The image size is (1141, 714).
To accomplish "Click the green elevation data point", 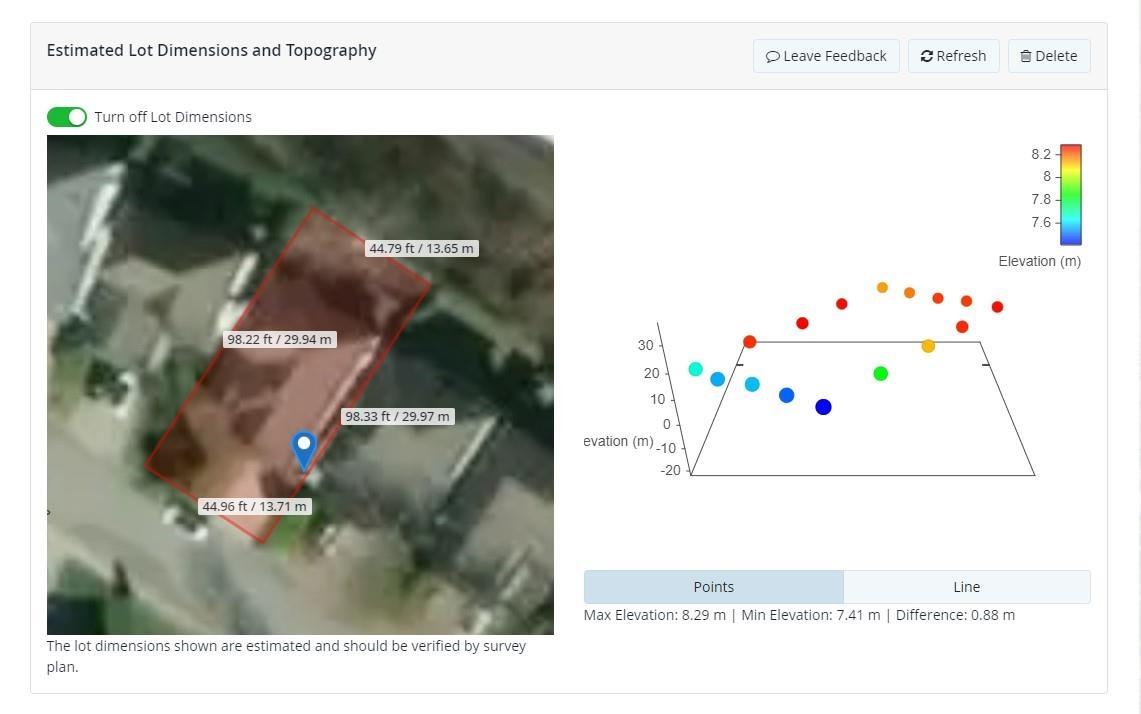I will click(x=880, y=374).
